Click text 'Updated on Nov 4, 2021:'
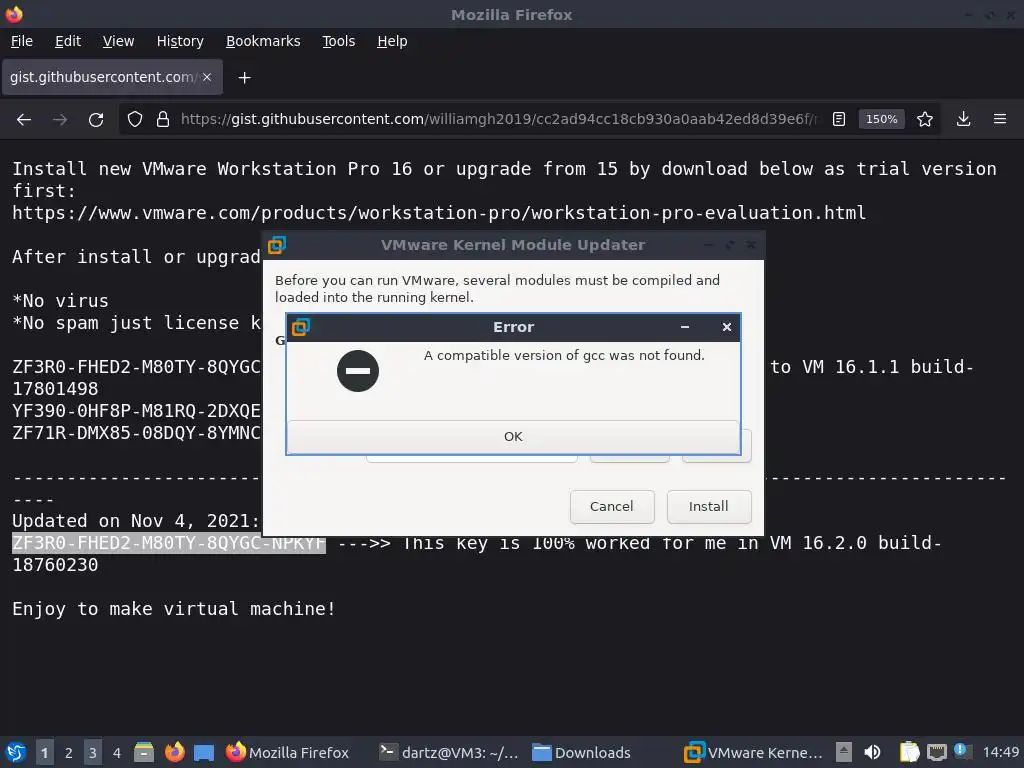1024x768 pixels. click(x=136, y=521)
